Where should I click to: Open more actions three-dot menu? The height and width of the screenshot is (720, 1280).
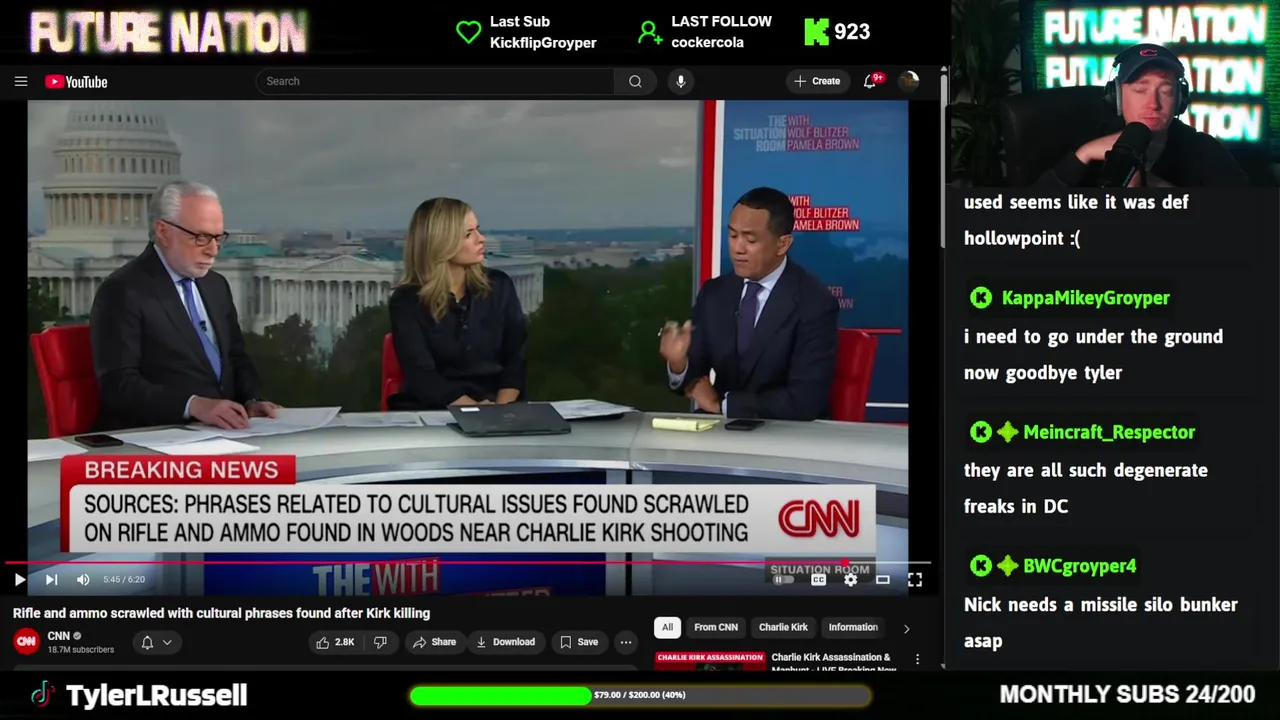[626, 642]
